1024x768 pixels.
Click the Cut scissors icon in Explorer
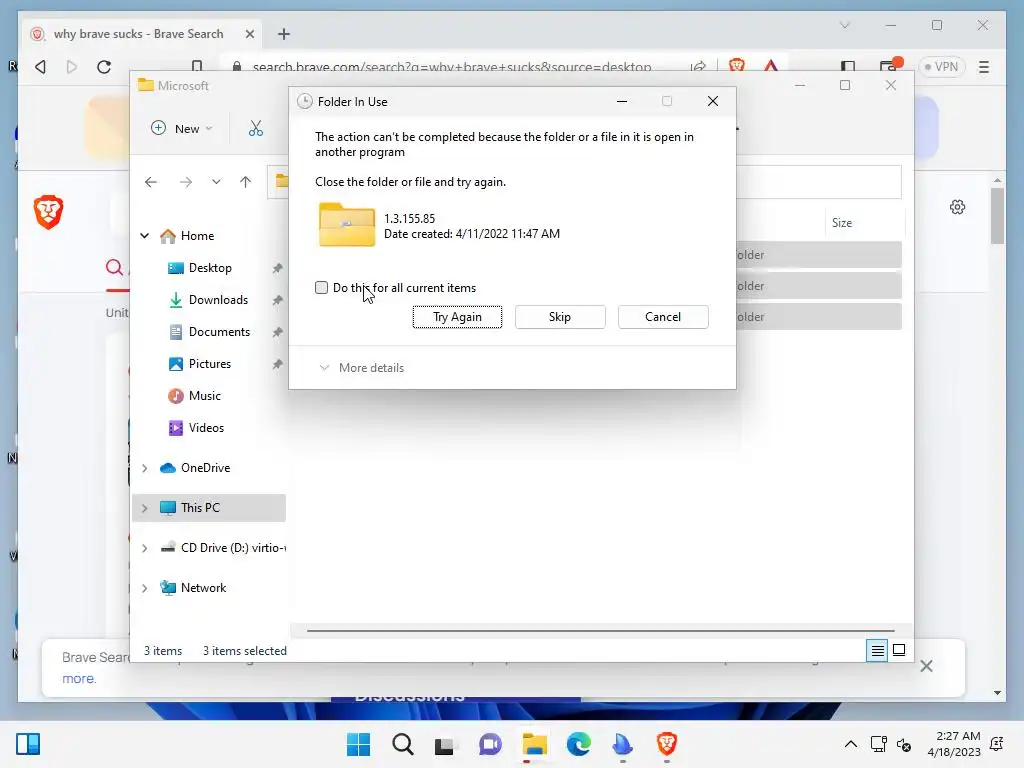point(255,129)
